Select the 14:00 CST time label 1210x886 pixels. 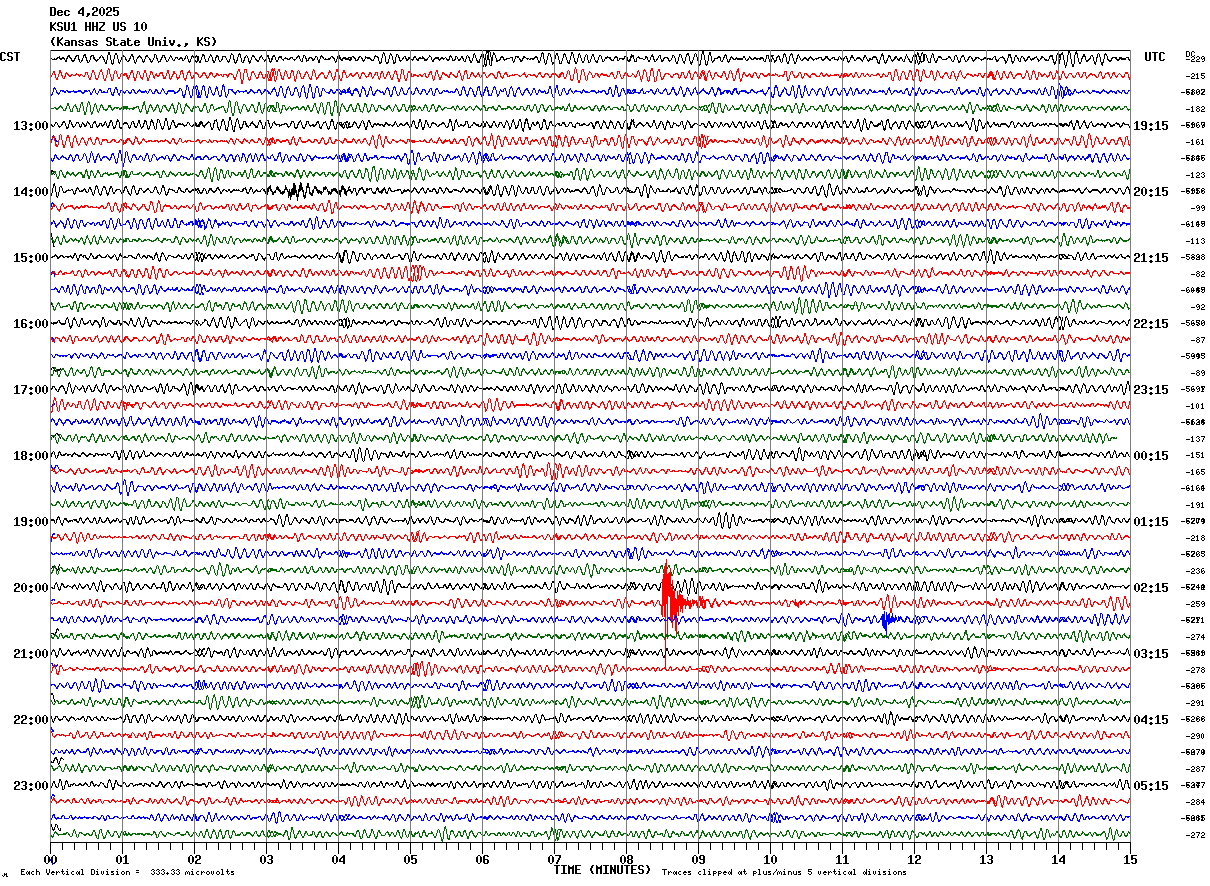[x=31, y=192]
